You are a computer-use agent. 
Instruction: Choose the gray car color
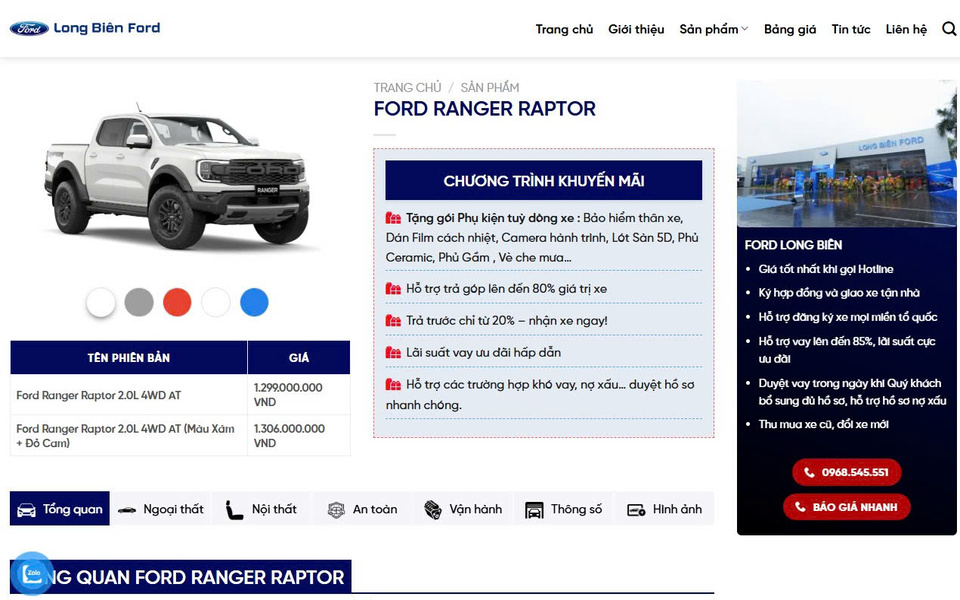point(139,302)
